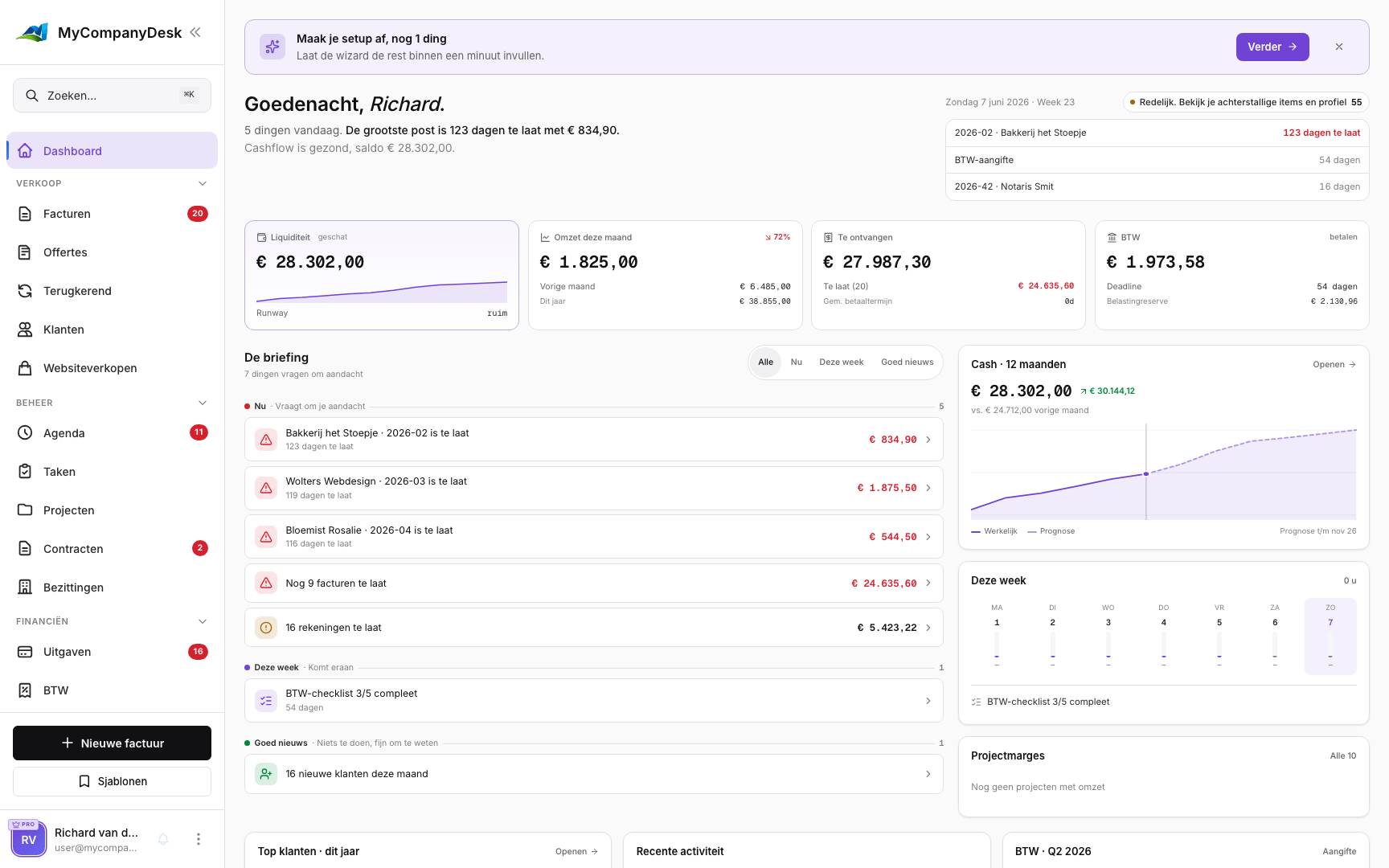Open Projecten in the sidebar
1389x868 pixels.
tap(112, 510)
